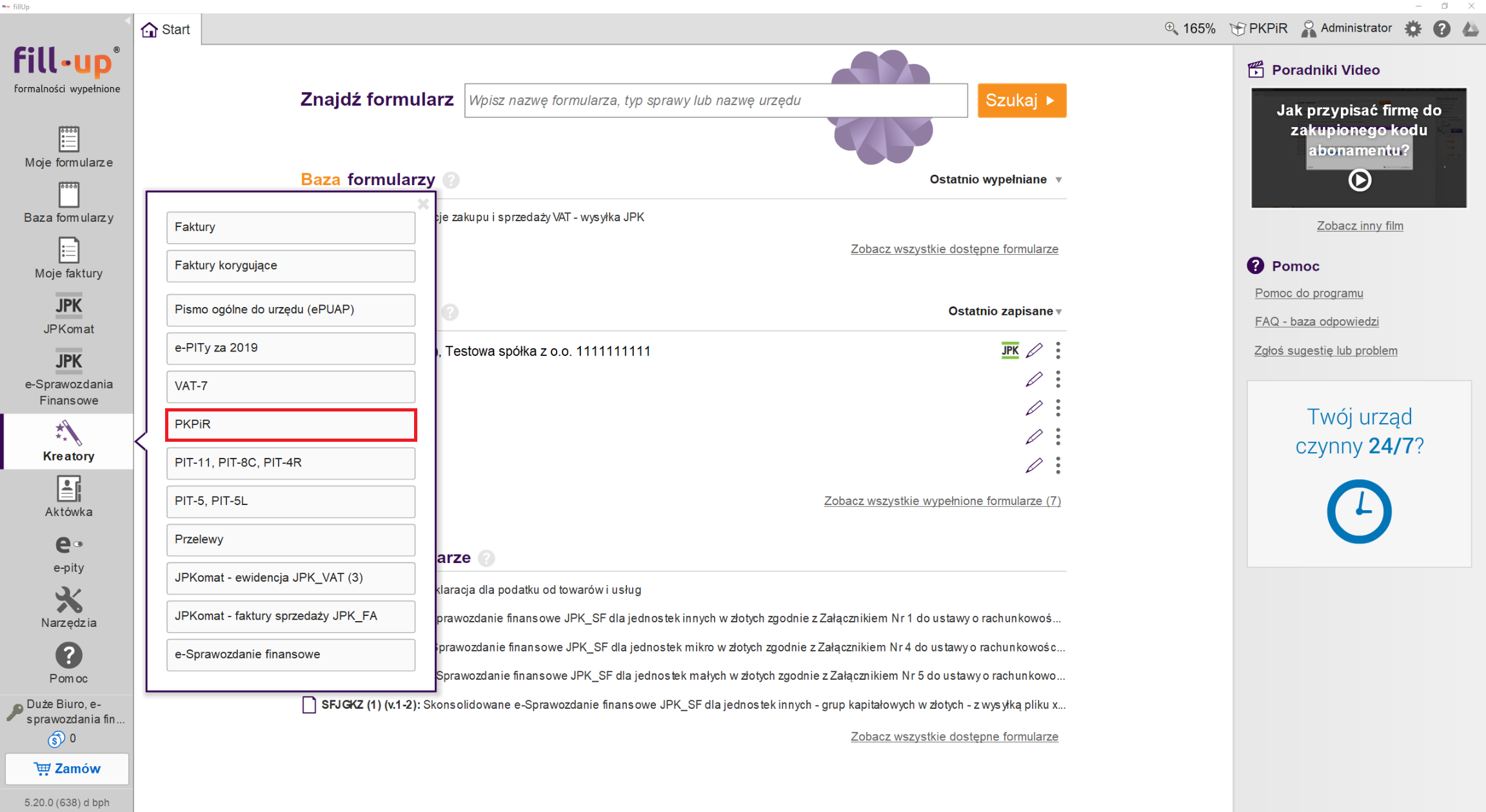Click the cloud drive icon in top bar
The height and width of the screenshot is (812, 1486).
coord(1470,28)
